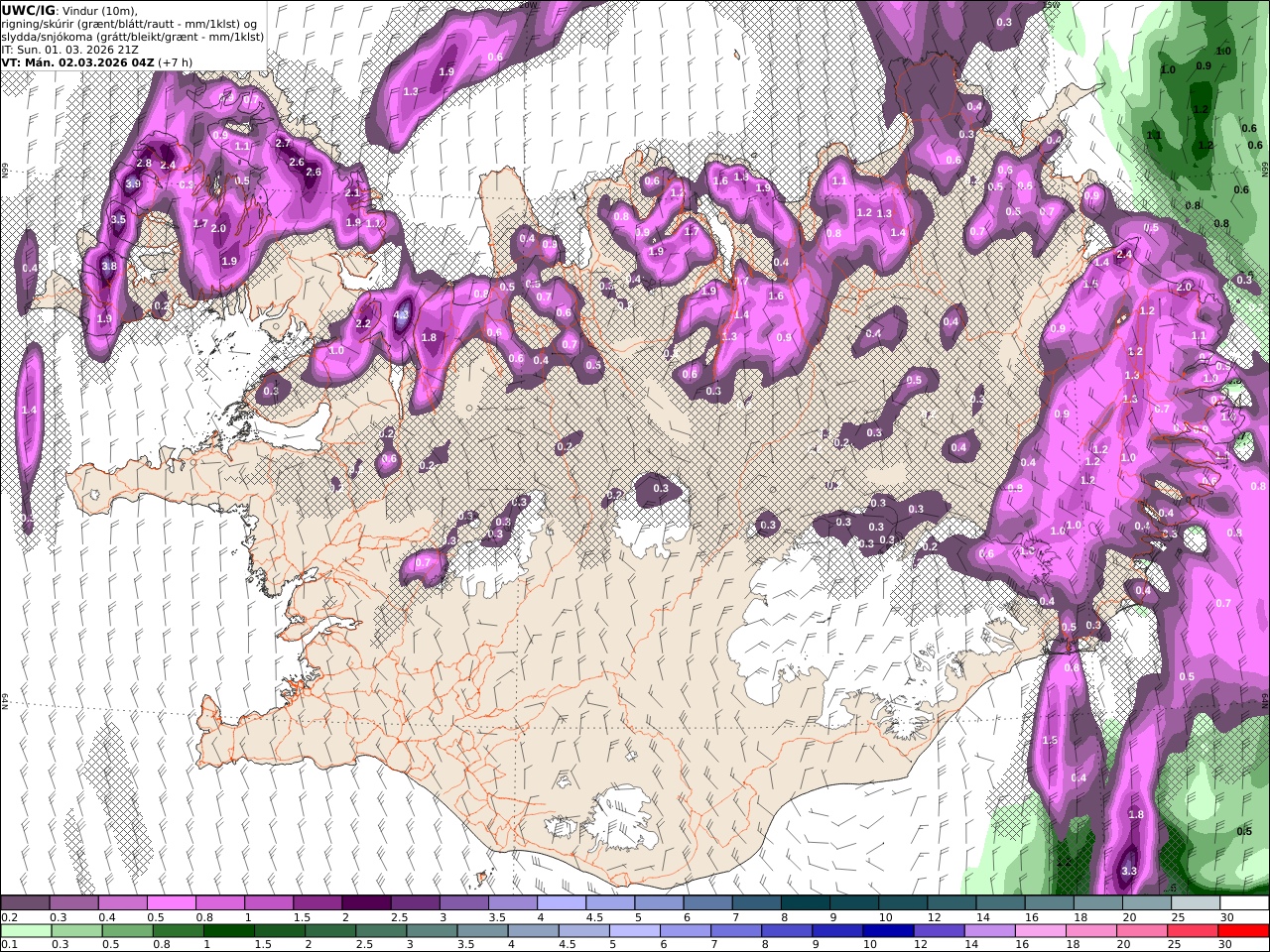Pick the light gray 25 swatch, upper legend
The image size is (1270, 952).
[x=1195, y=903]
